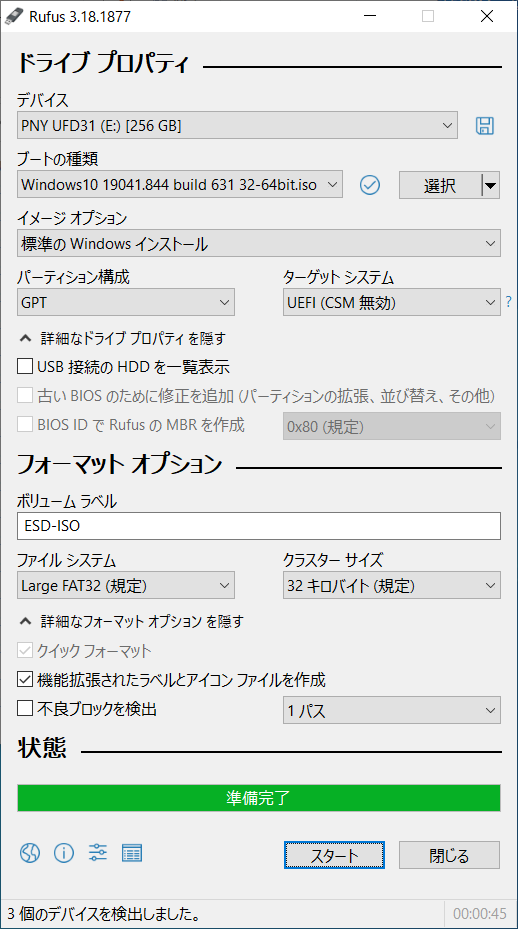Viewport: 518px width, 929px height.
Task: Show the log window icon
Action: [x=132, y=853]
